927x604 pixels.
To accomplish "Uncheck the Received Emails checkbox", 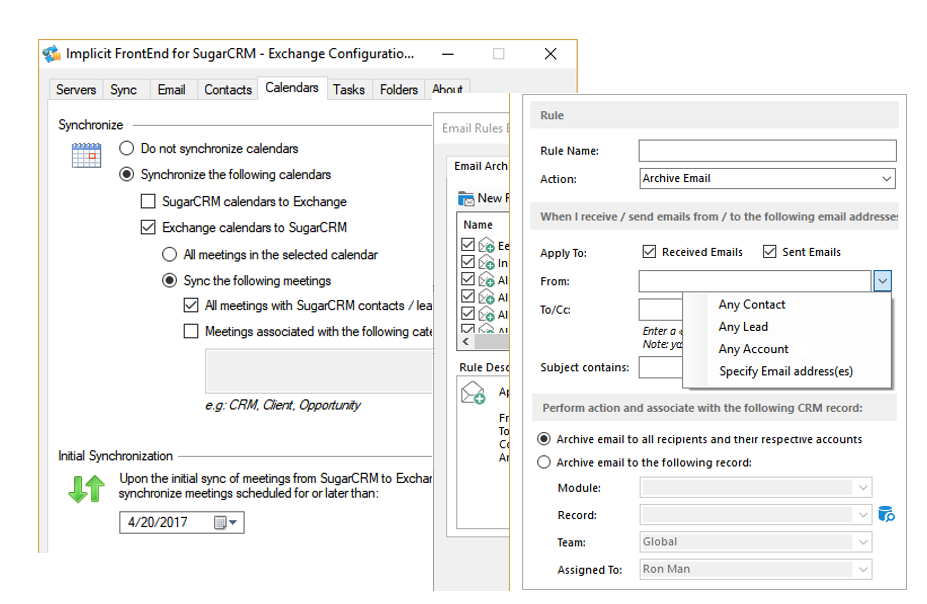I will click(x=649, y=252).
